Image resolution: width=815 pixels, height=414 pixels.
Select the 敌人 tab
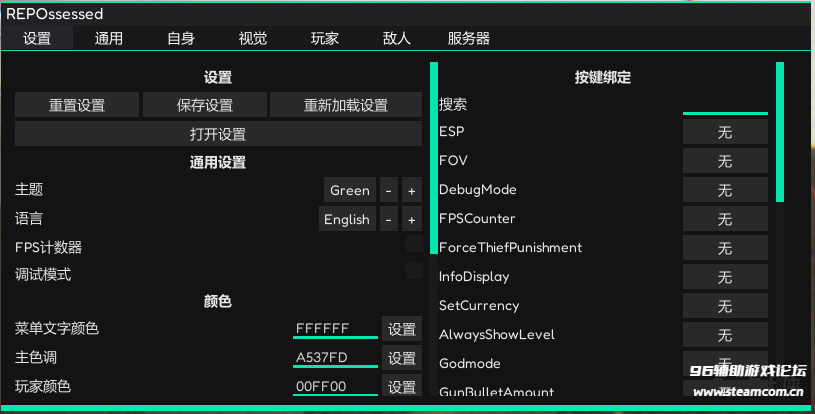397,39
